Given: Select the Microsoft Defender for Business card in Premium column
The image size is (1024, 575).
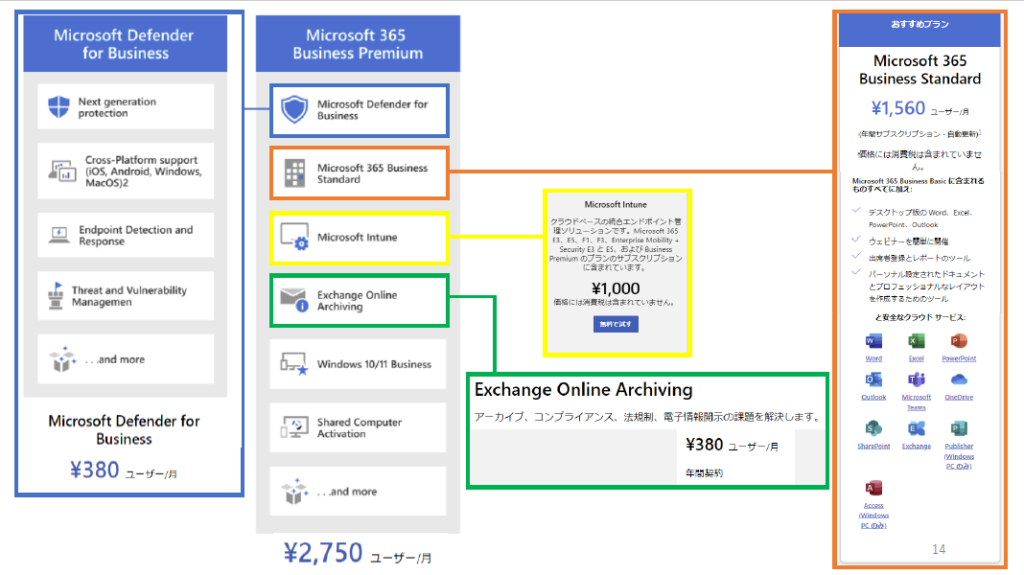Looking at the screenshot, I should [x=359, y=110].
